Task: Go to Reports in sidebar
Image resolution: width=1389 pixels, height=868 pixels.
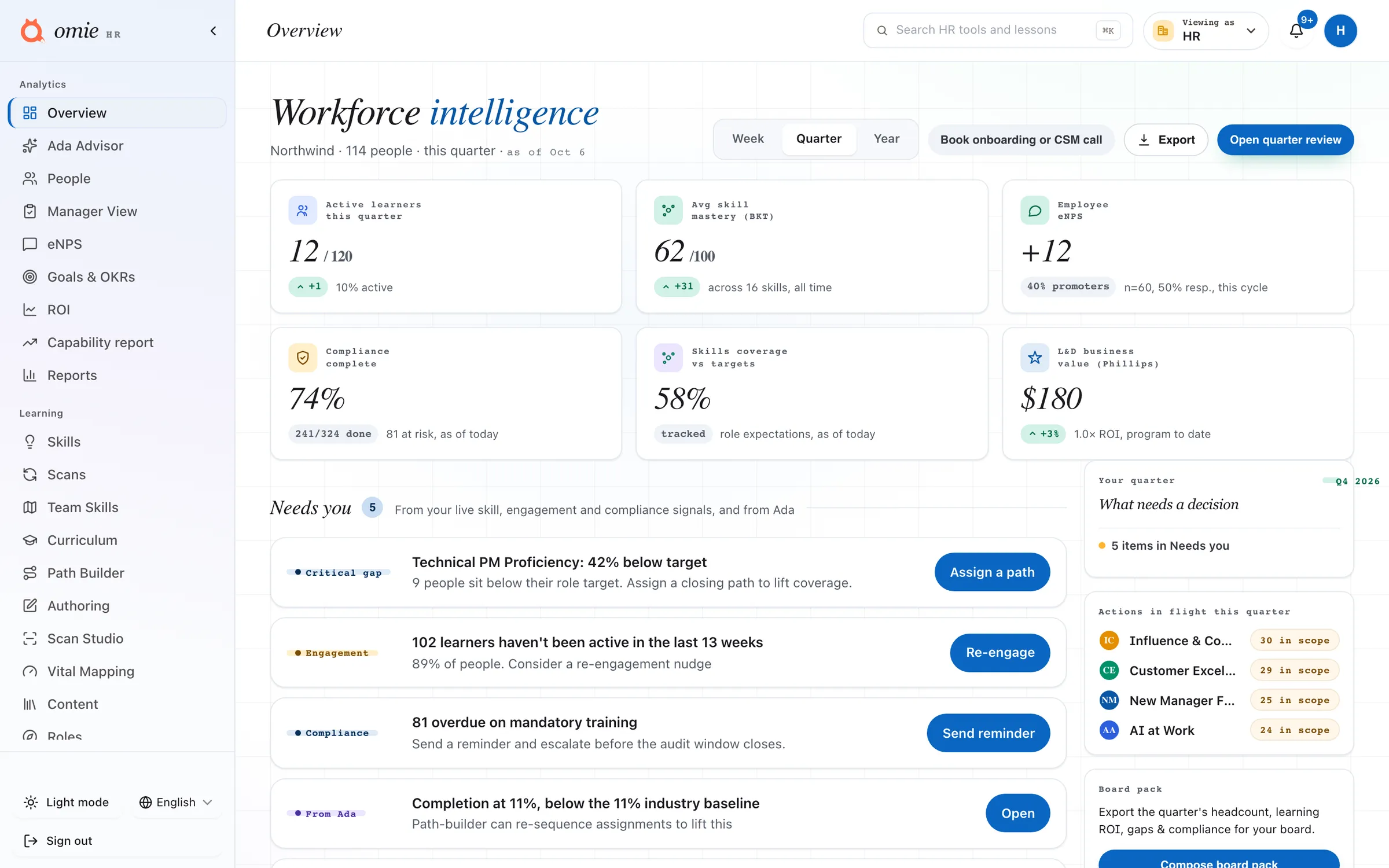Action: [117, 375]
